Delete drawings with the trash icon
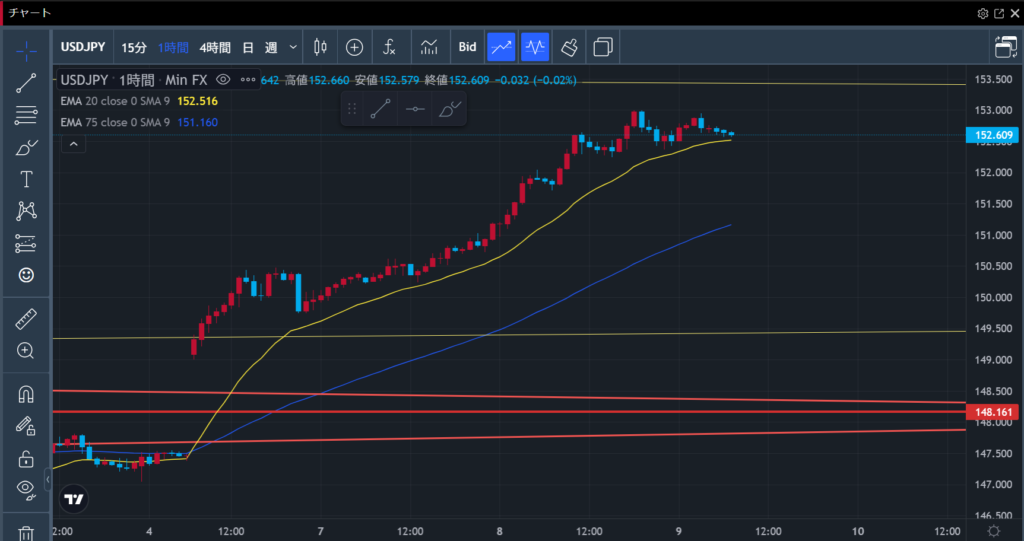The image size is (1024, 541). pyautogui.click(x=26, y=532)
